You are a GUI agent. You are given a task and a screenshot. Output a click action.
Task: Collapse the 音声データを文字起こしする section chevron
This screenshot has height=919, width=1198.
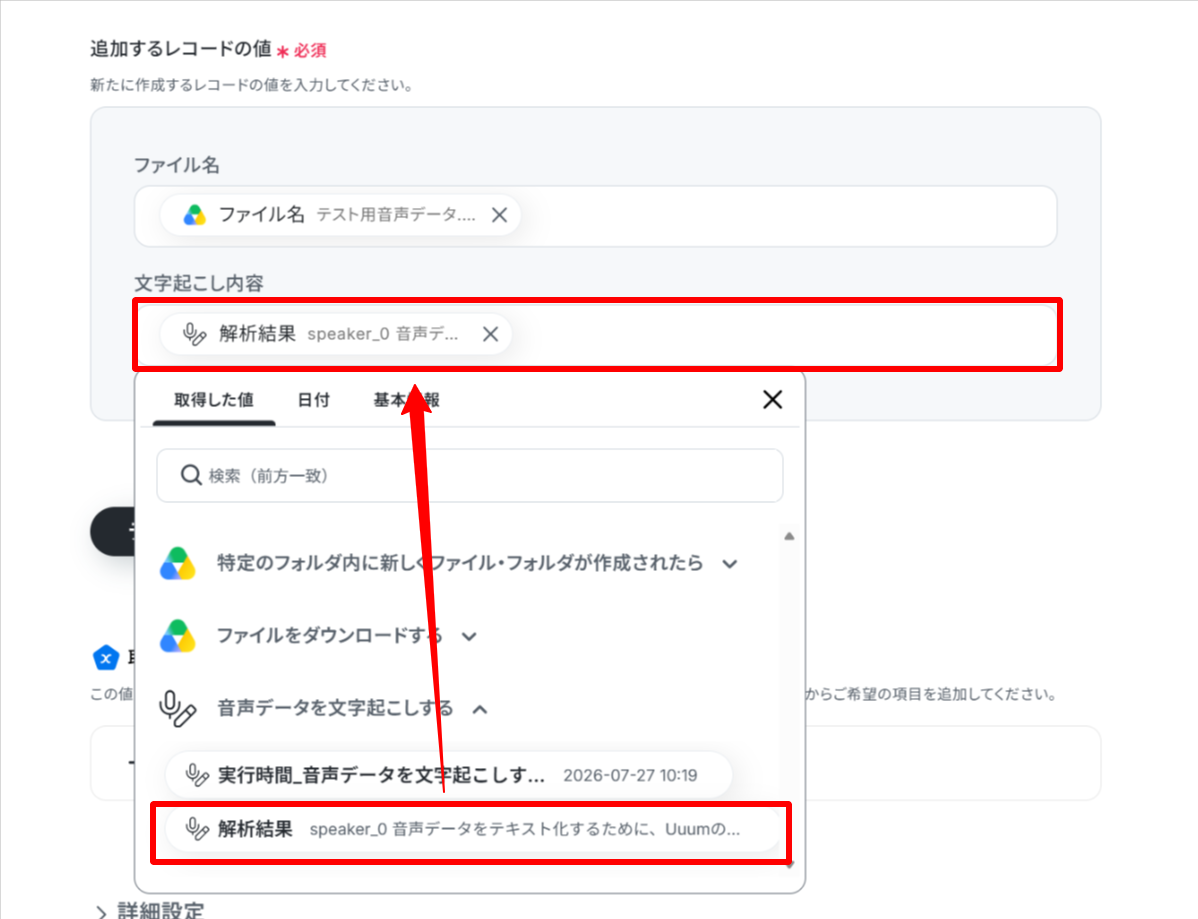pos(480,709)
